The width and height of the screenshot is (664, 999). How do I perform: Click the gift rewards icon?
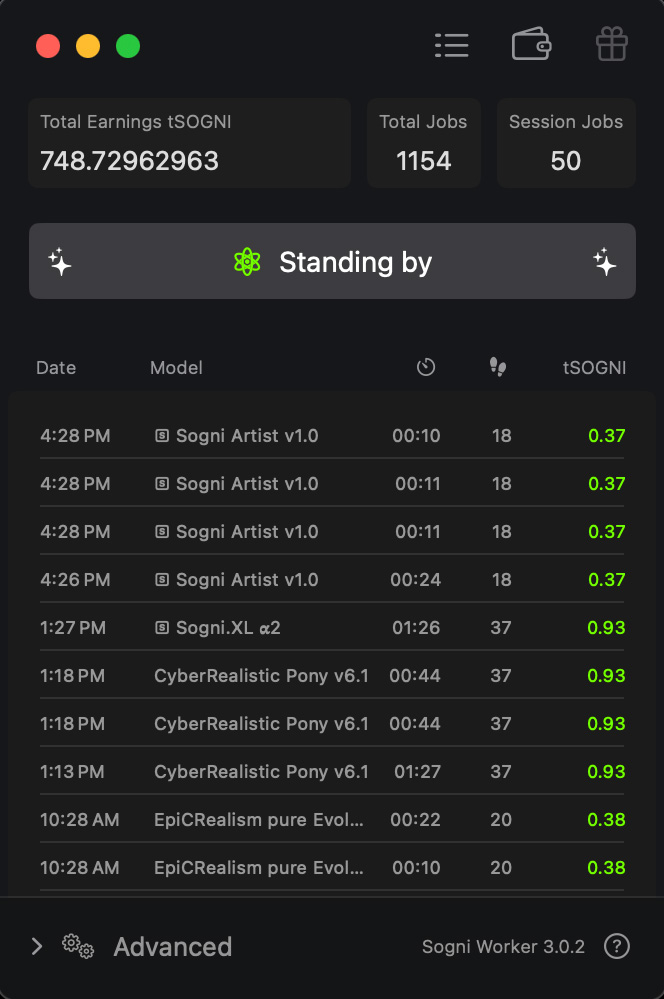click(x=611, y=45)
